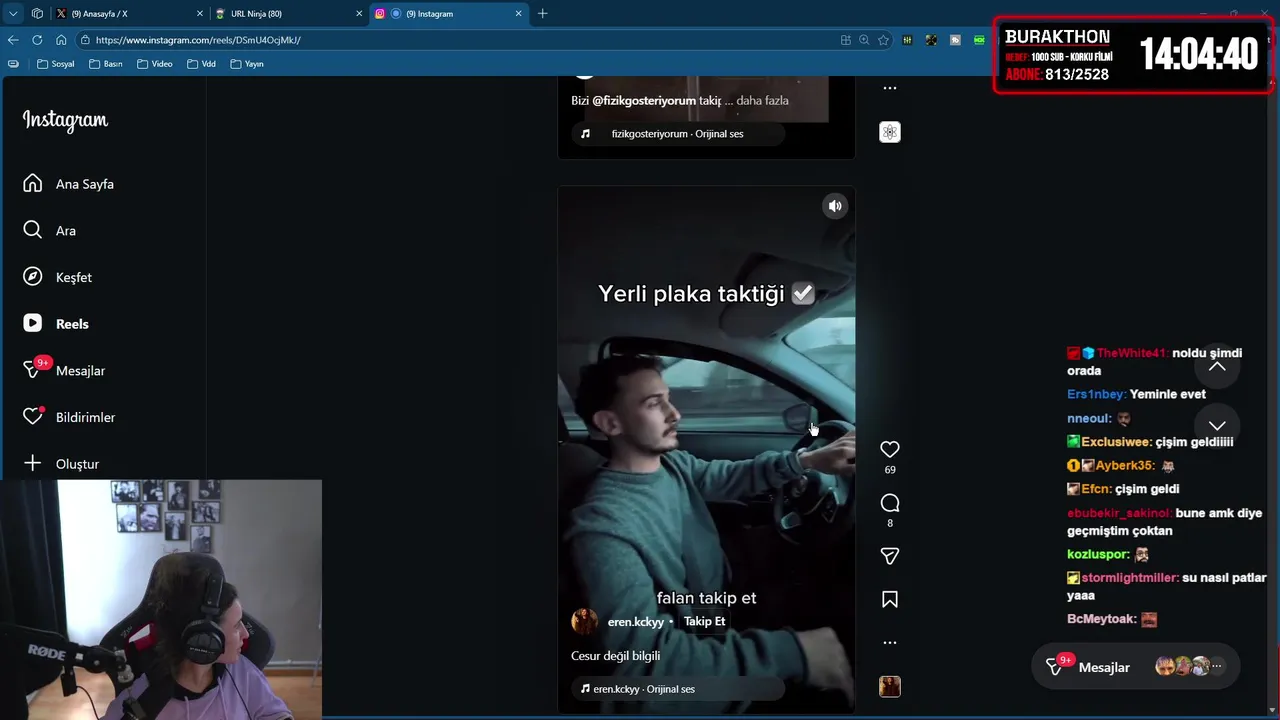Open the Sosyal bookmarks folder
This screenshot has width=1280, height=720.
coord(55,64)
